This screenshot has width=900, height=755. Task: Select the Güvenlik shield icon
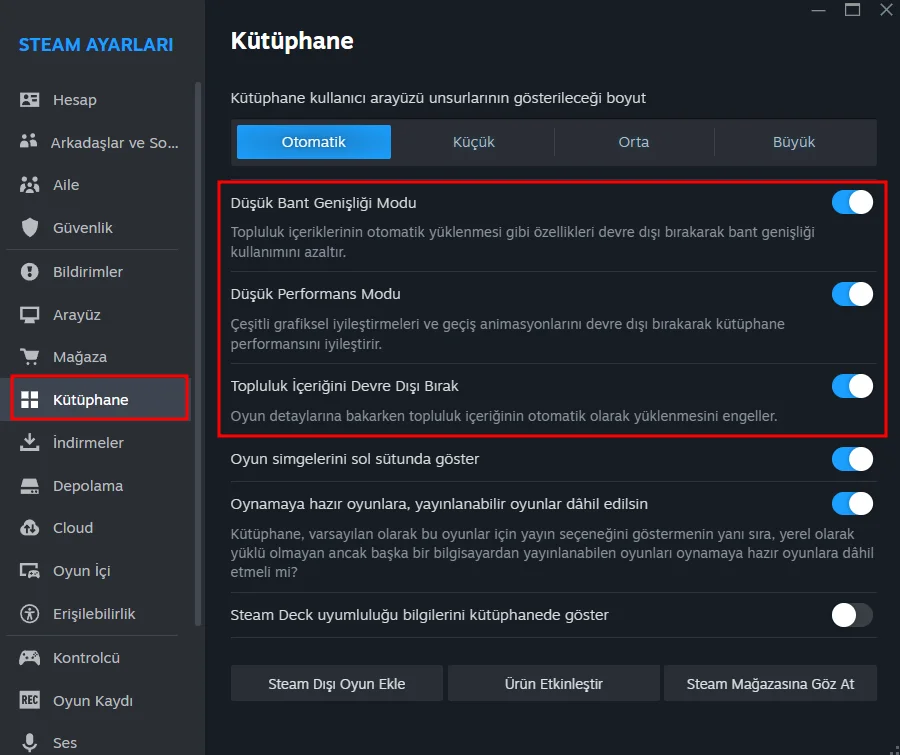pos(30,228)
